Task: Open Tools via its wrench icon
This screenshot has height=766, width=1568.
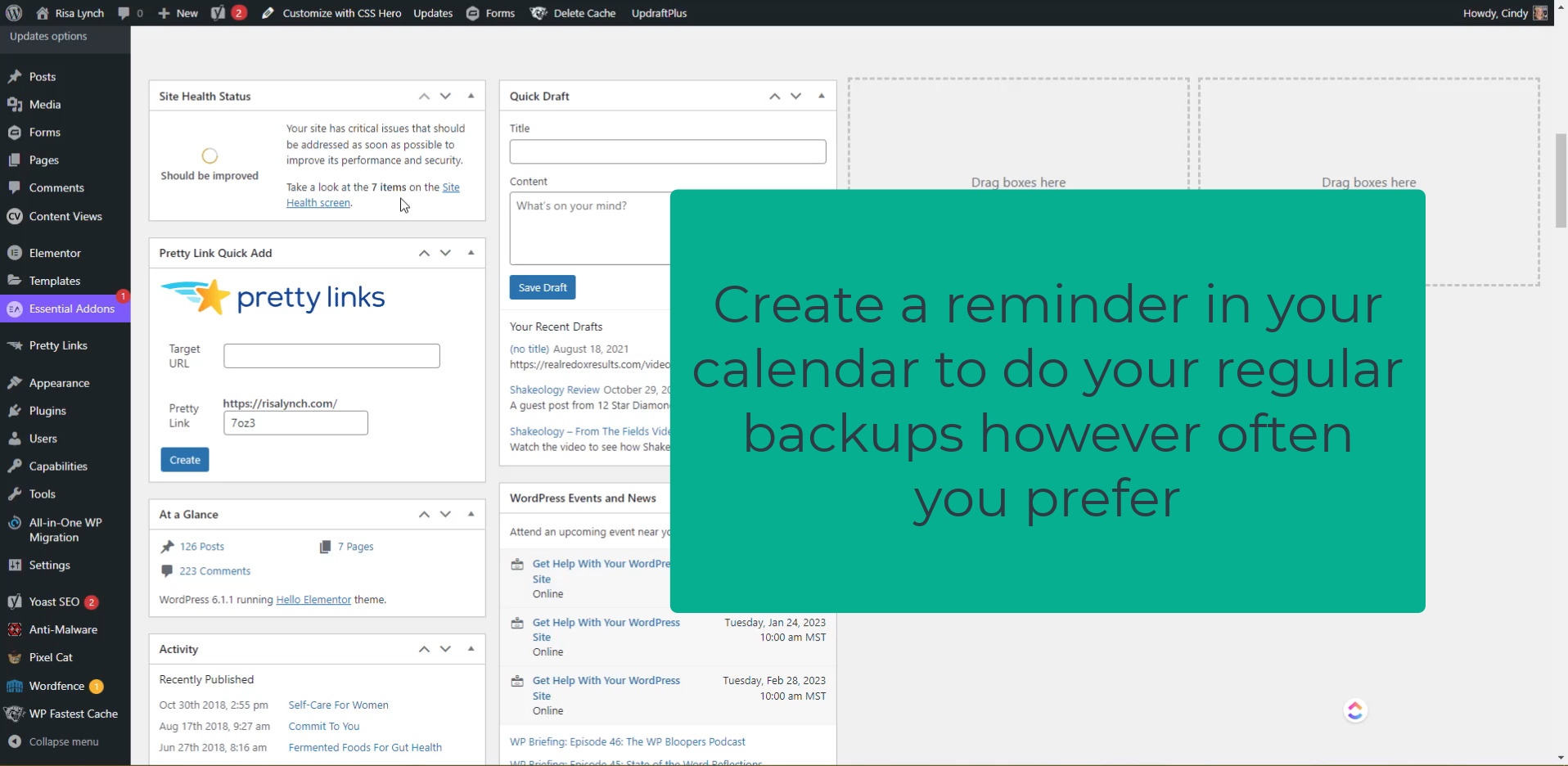Action: [x=15, y=494]
